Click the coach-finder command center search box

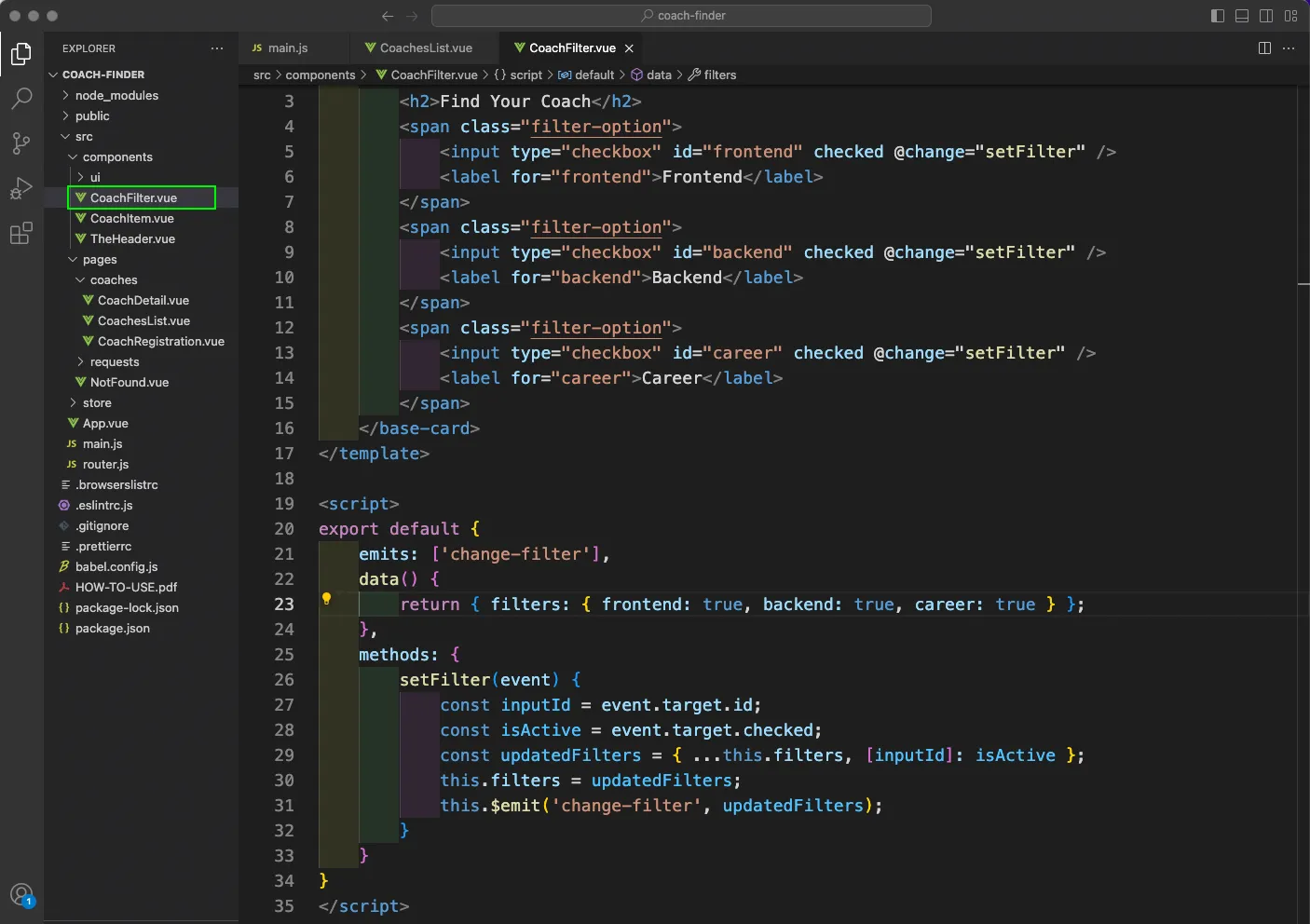pos(681,16)
